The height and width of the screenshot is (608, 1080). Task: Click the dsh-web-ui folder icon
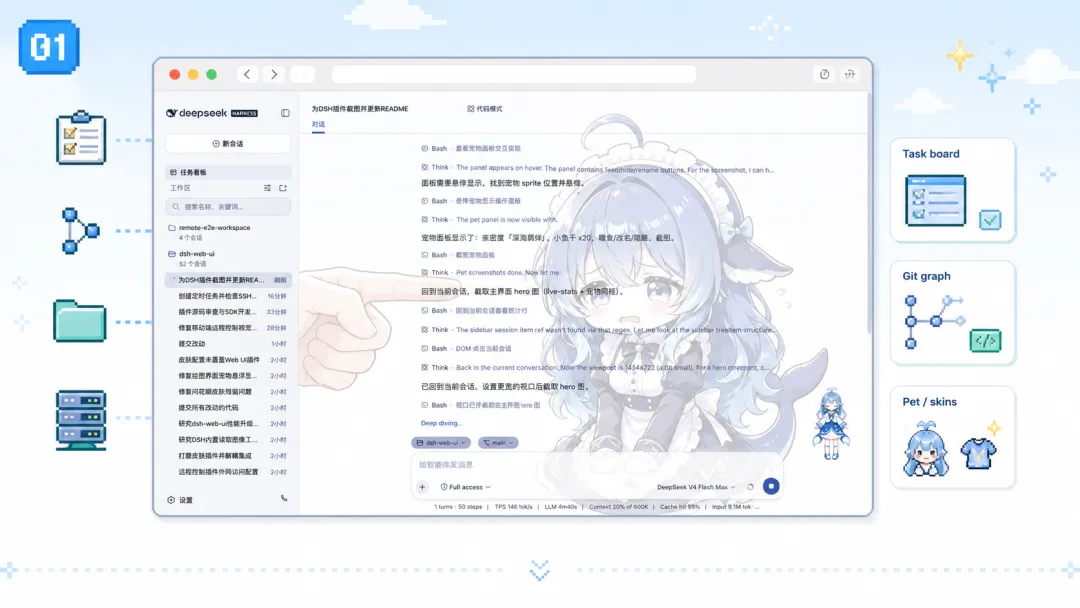172,254
